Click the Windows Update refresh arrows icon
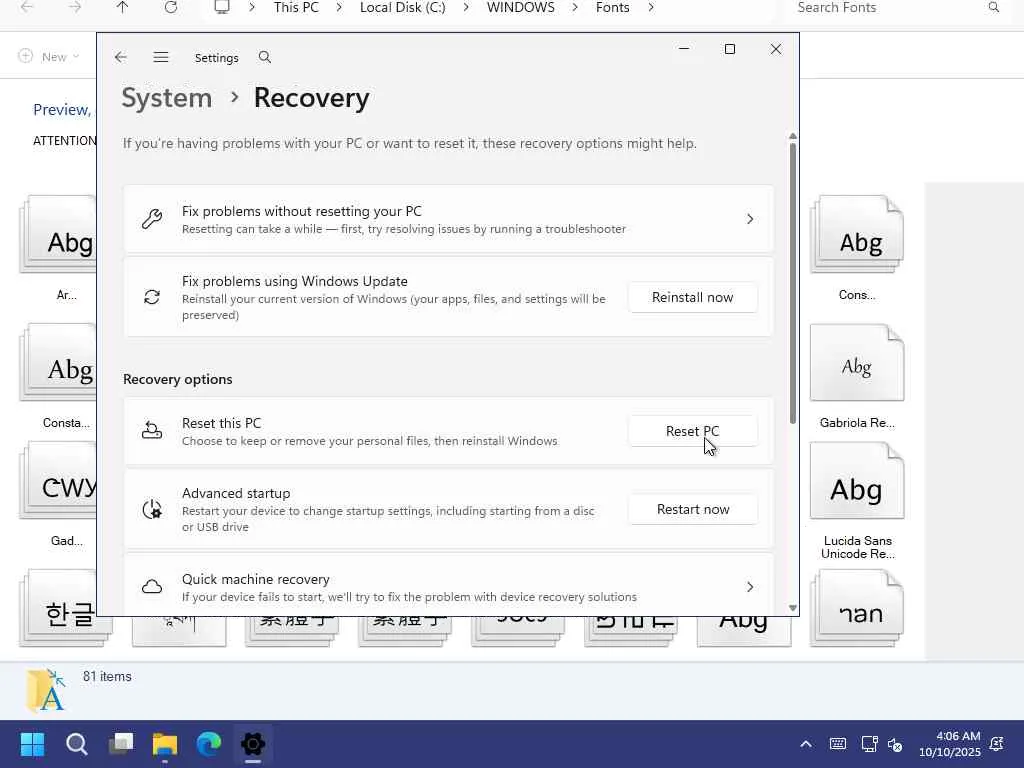 click(152, 297)
